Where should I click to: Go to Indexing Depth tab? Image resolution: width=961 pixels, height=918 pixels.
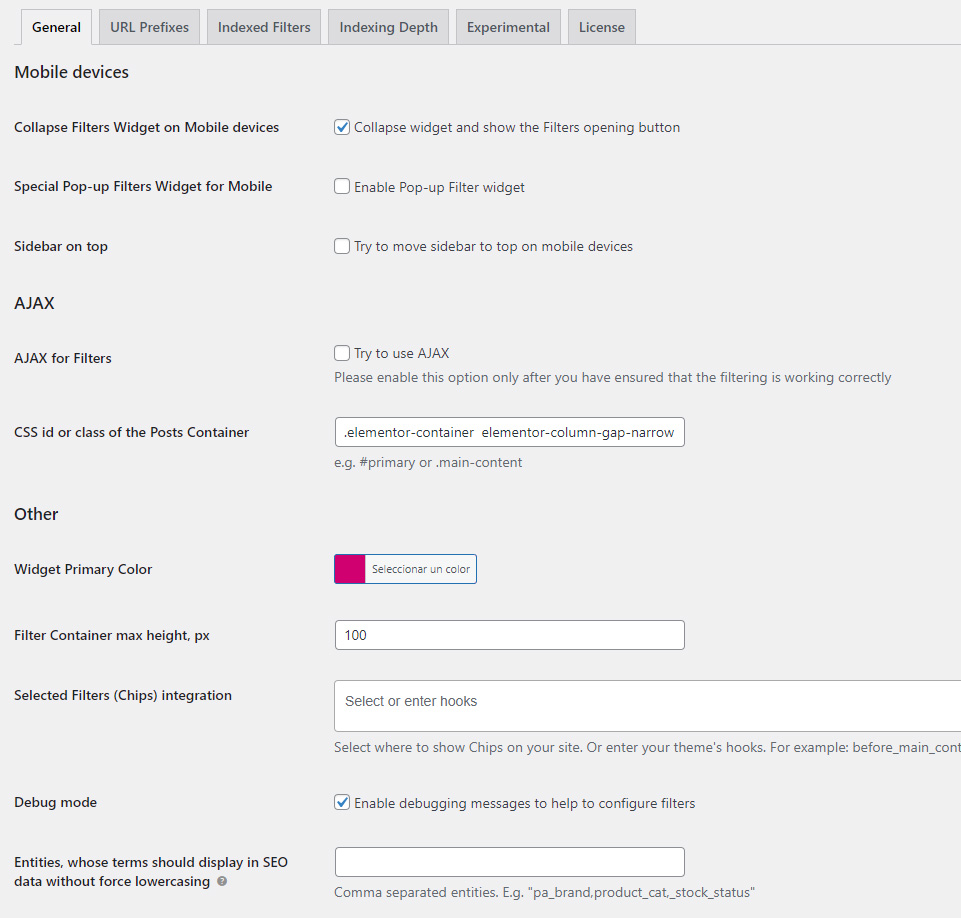click(389, 27)
